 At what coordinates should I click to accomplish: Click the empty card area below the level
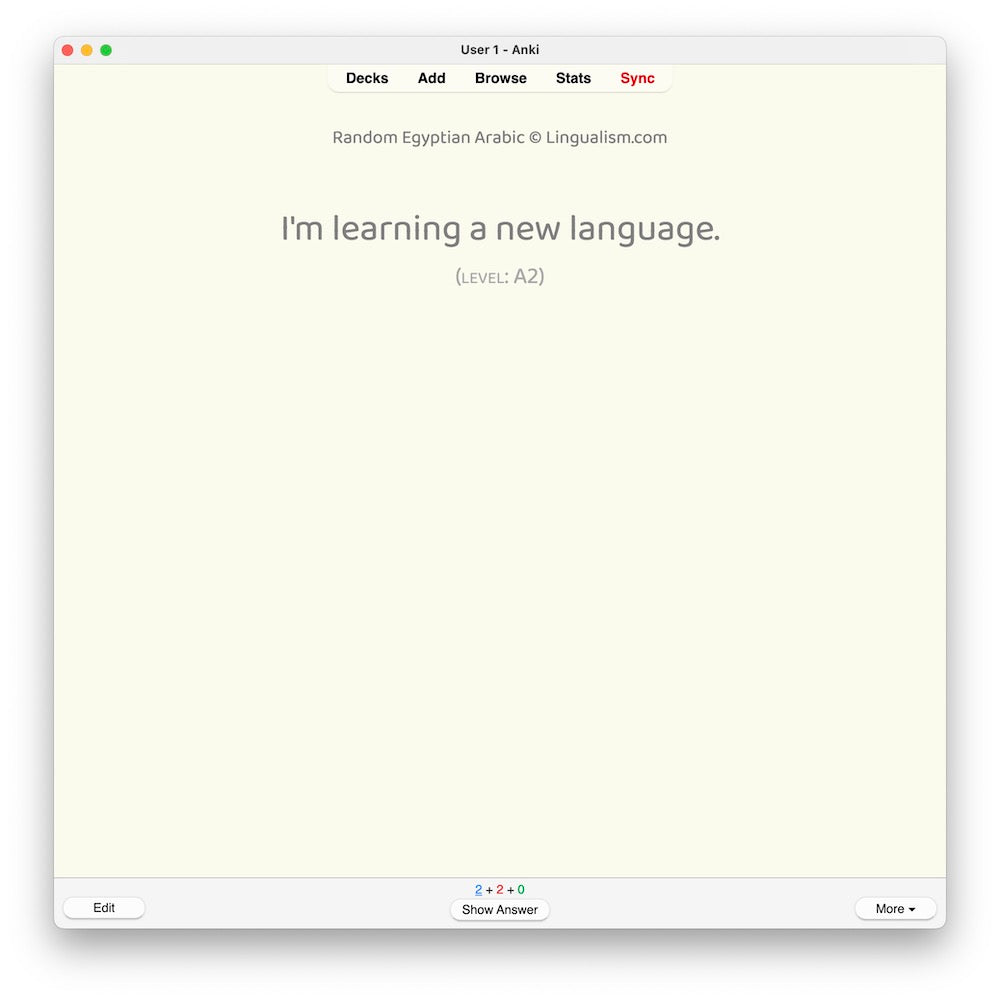pyautogui.click(x=500, y=580)
